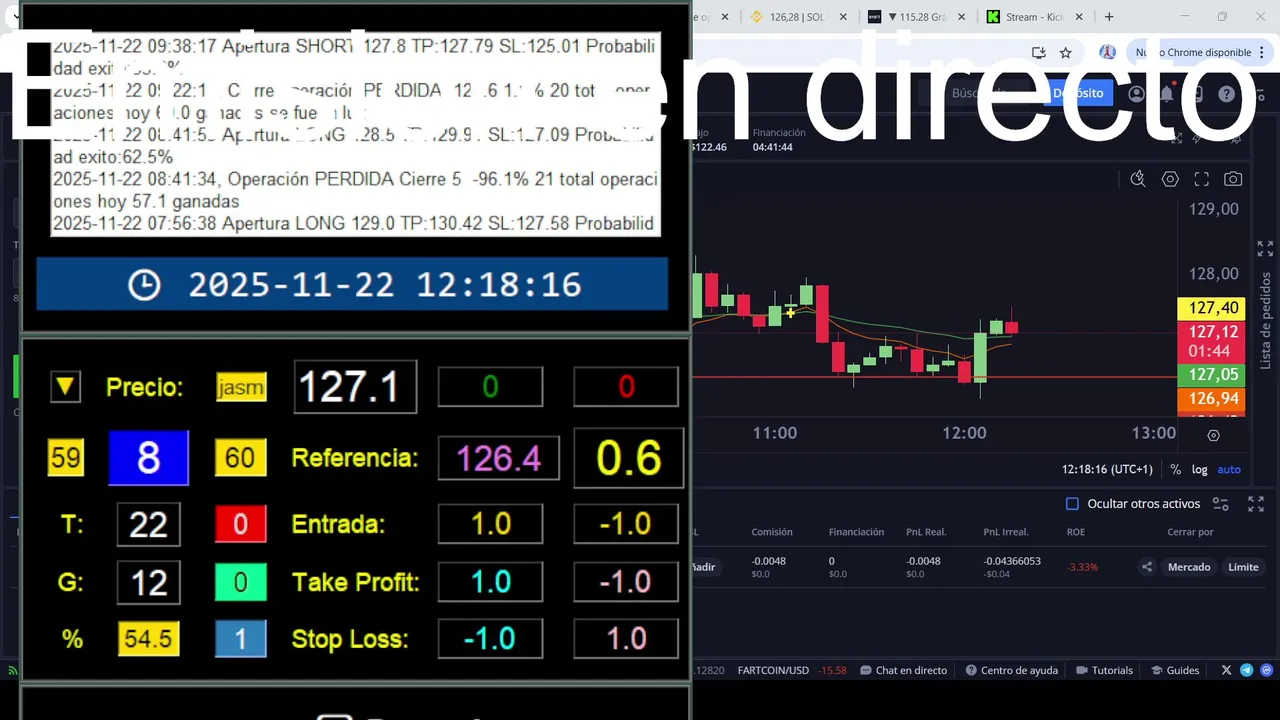
Task: Click the price field showing 127.1
Action: pos(355,387)
